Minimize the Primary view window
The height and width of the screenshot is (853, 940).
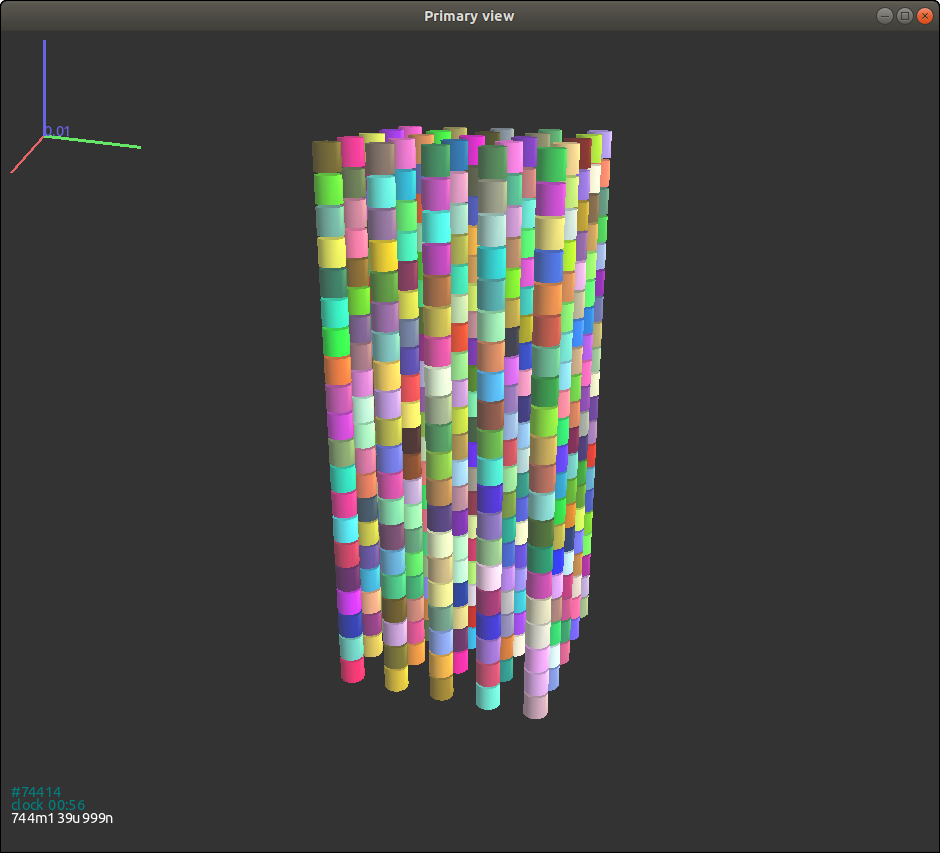pos(885,15)
